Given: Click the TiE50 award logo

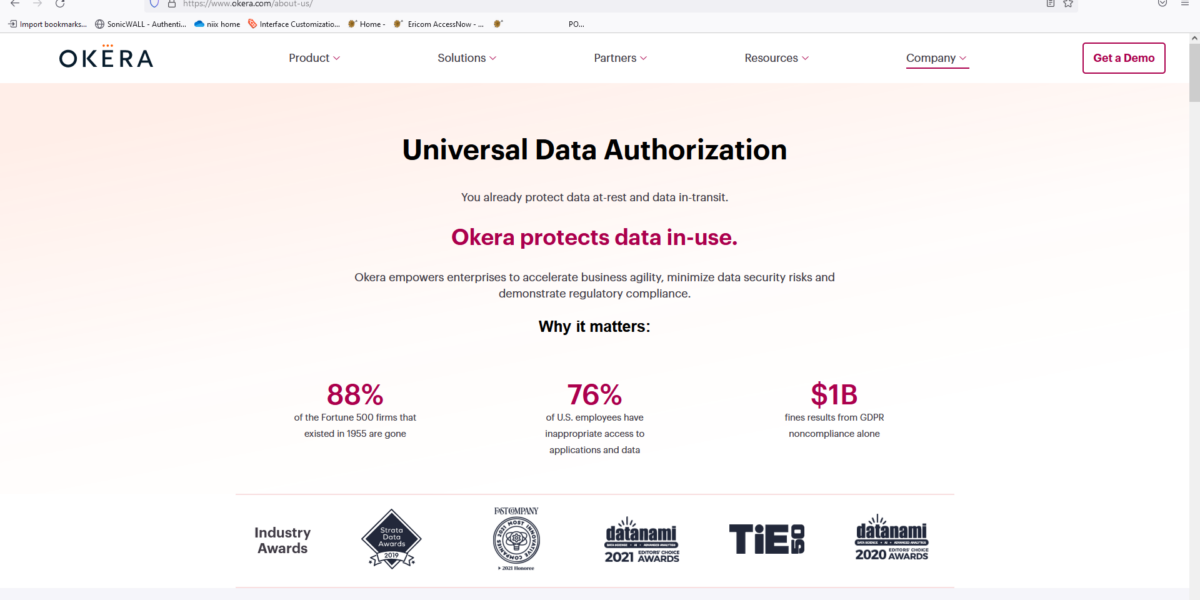Looking at the screenshot, I should coord(766,538).
